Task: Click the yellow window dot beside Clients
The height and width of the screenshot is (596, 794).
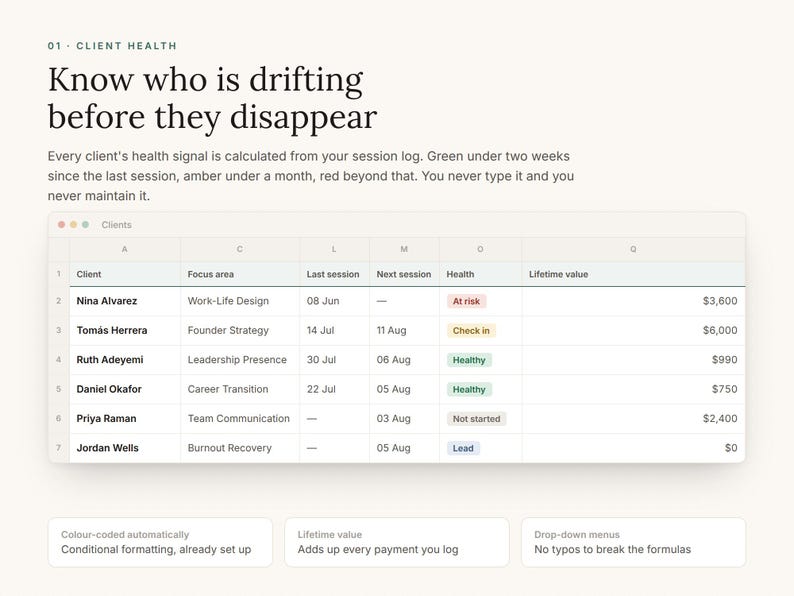Action: pos(73,224)
